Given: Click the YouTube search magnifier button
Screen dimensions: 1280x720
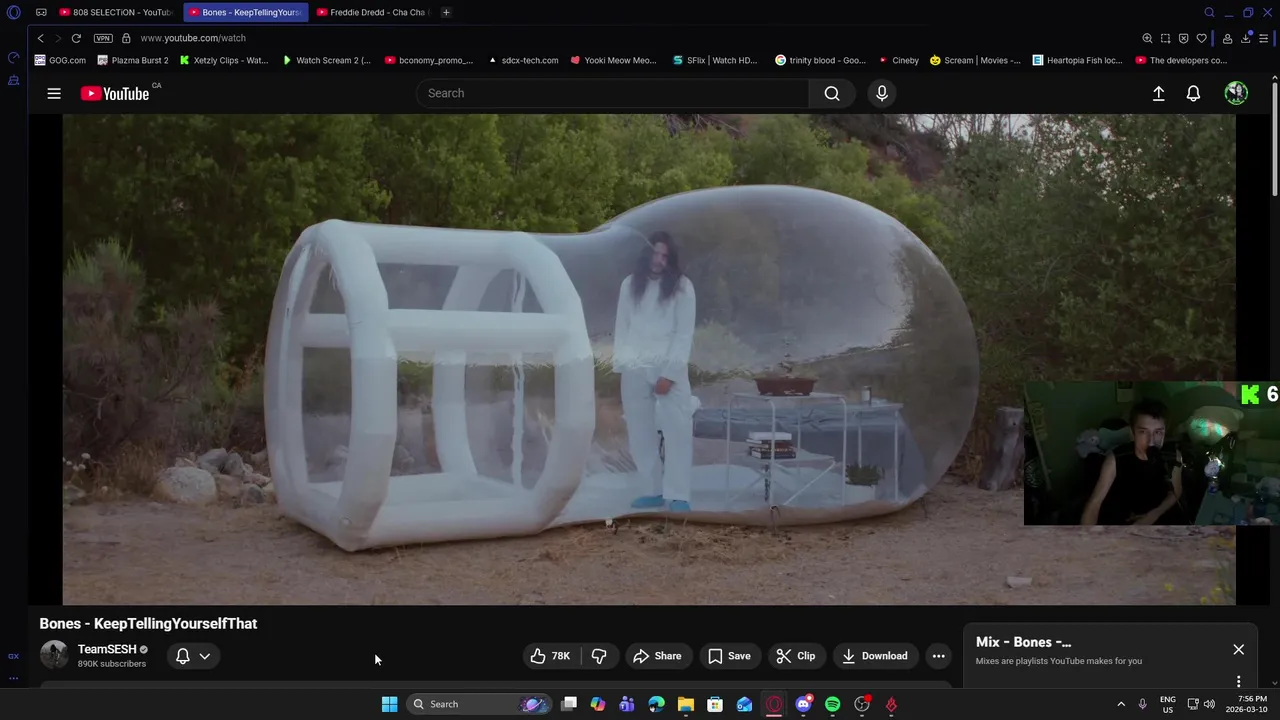Looking at the screenshot, I should 832,93.
